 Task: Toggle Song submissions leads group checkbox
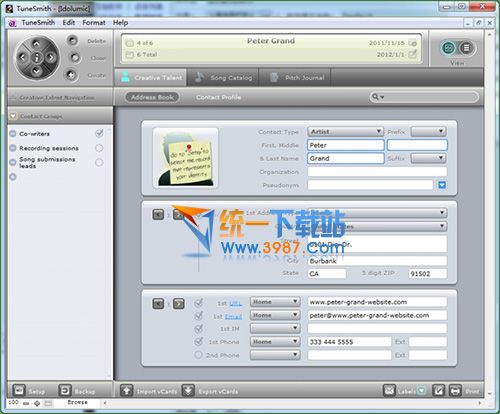point(99,162)
